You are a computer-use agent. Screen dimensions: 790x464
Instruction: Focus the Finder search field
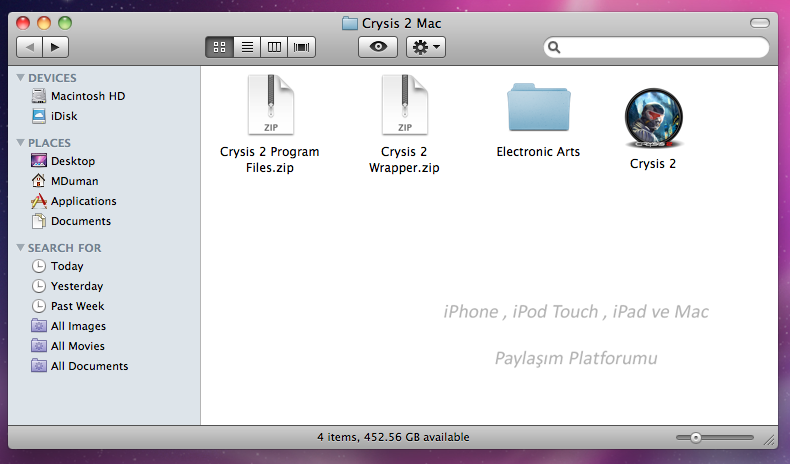[x=656, y=47]
